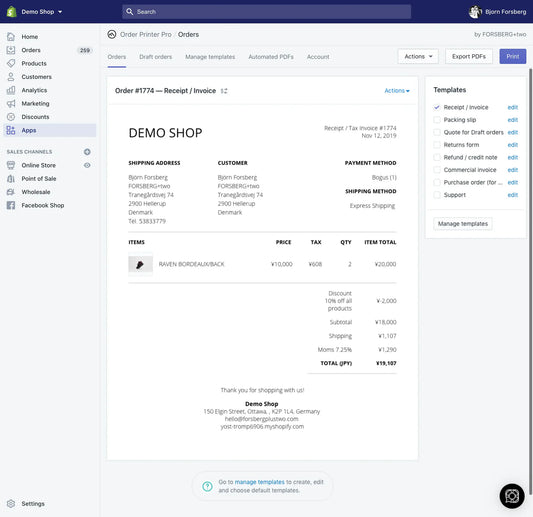This screenshot has height=517, width=533.
Task: Click the Shopify bag logo icon
Action: 12,12
